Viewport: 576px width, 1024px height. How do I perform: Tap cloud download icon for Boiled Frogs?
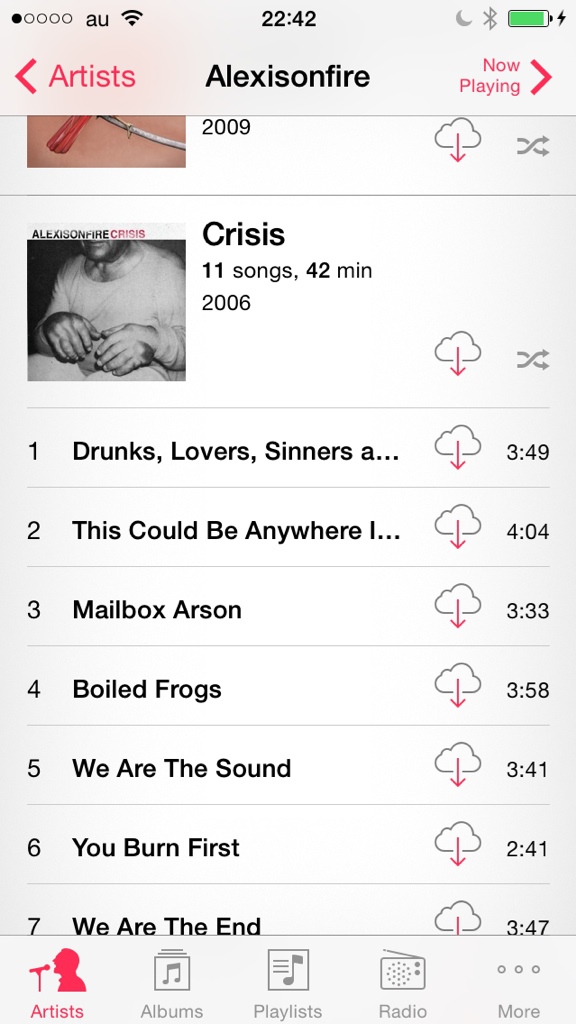point(458,684)
